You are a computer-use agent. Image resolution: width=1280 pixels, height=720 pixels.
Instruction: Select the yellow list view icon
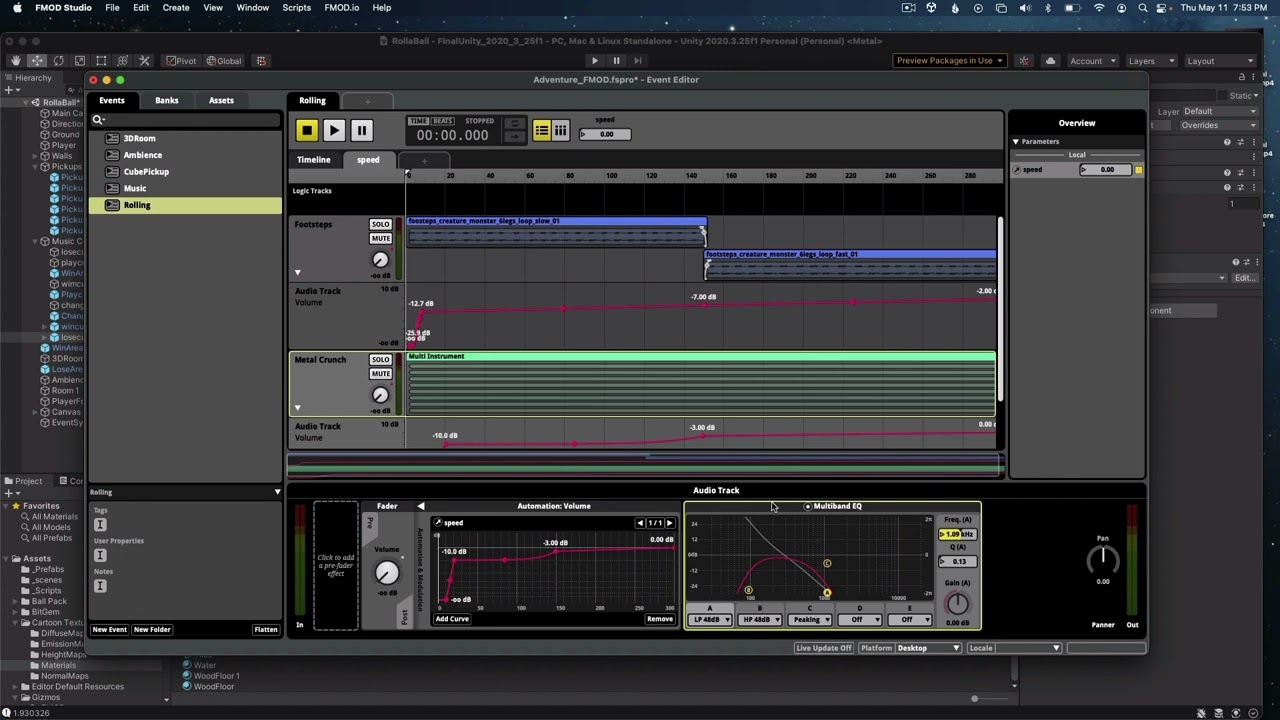click(x=541, y=131)
